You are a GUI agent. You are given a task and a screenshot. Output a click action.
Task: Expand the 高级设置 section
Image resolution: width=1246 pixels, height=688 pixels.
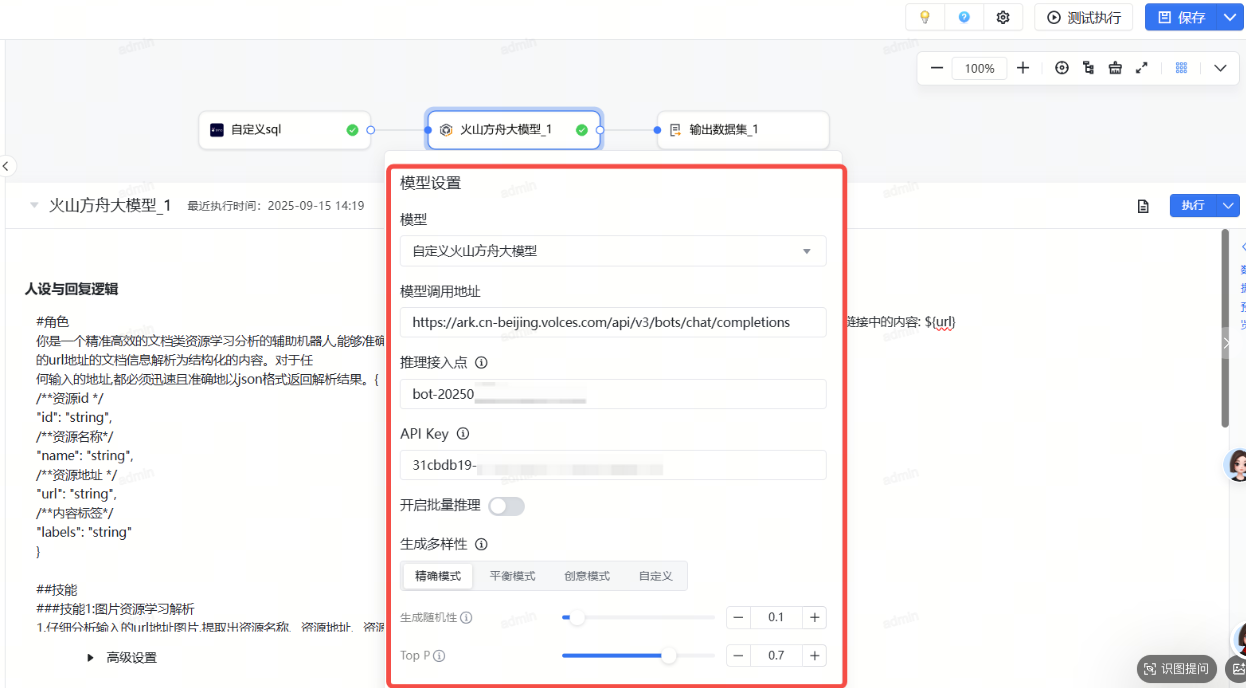click(123, 658)
